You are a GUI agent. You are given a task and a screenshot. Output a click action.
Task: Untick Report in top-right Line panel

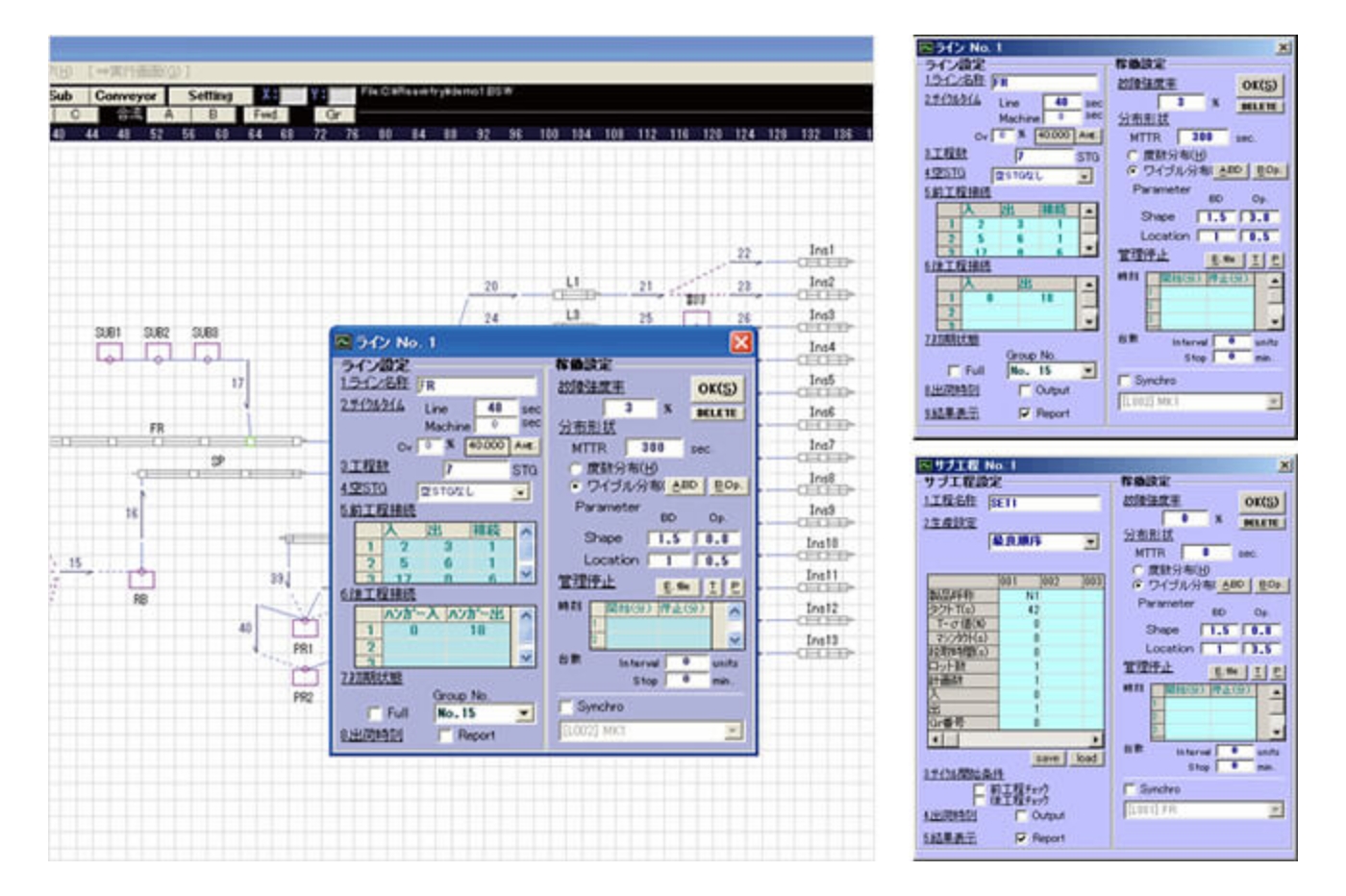[x=1025, y=413]
